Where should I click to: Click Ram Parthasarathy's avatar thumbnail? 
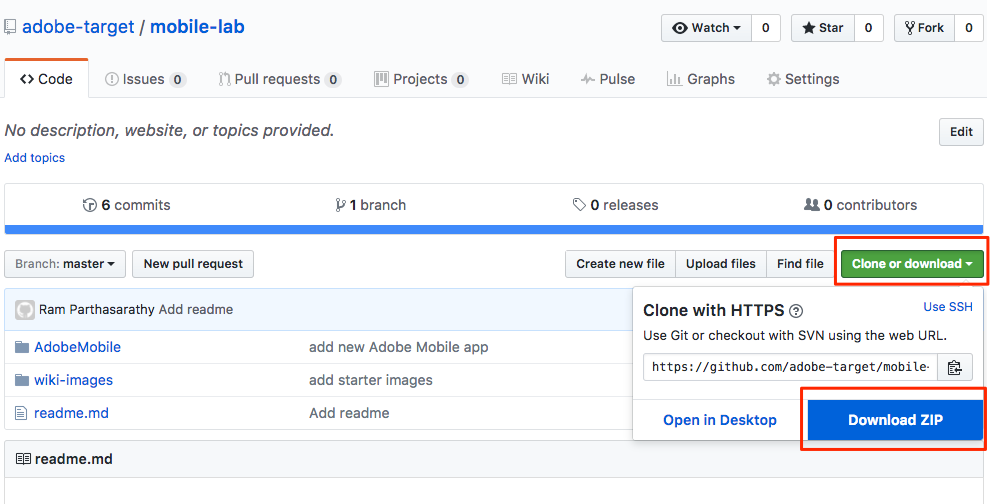(25, 310)
